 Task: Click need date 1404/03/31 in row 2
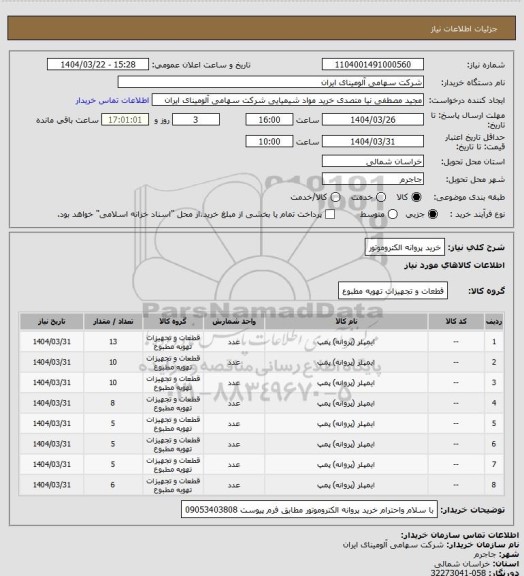coord(51,362)
